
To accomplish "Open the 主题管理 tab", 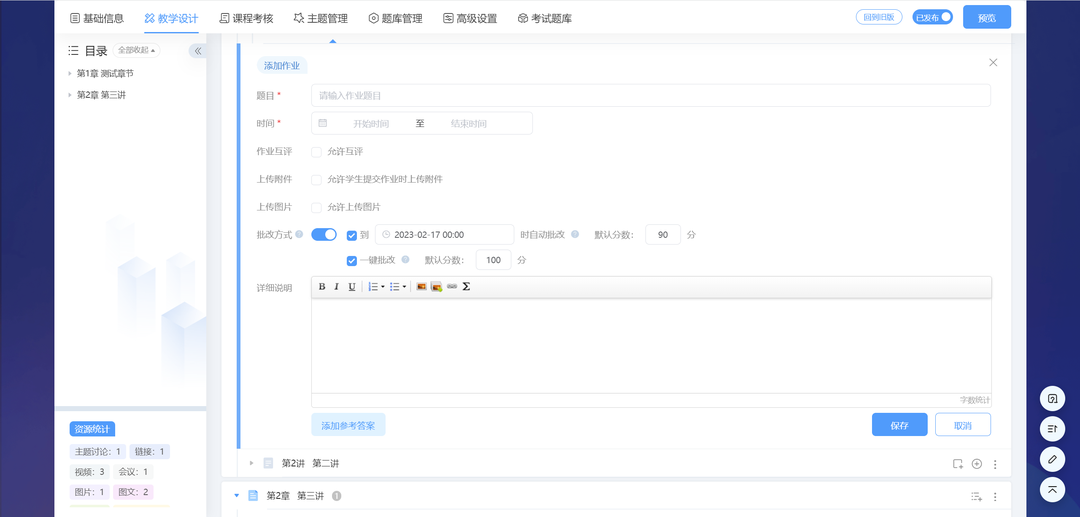I will (x=320, y=19).
